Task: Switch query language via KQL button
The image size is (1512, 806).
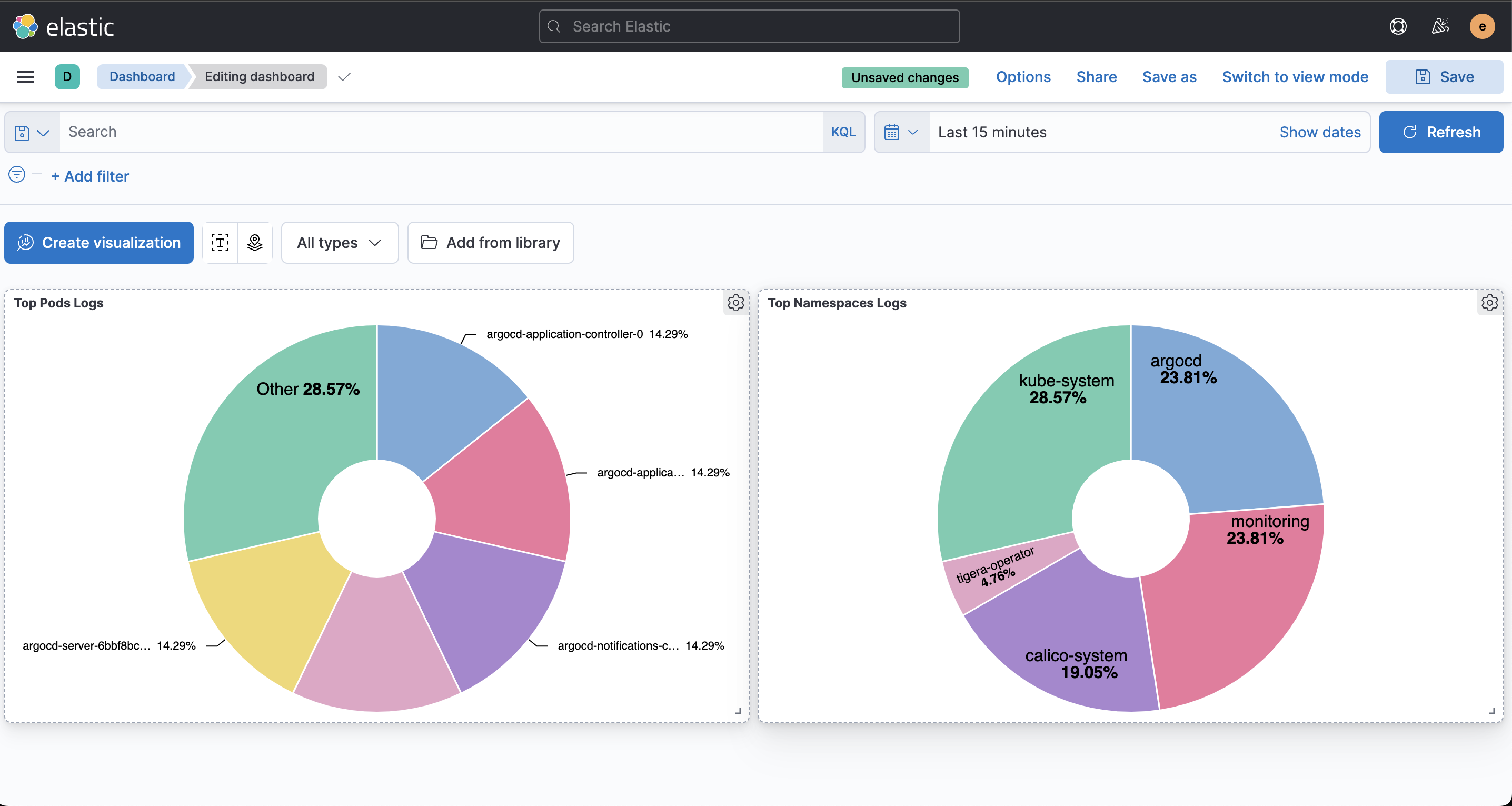Action: tap(843, 132)
